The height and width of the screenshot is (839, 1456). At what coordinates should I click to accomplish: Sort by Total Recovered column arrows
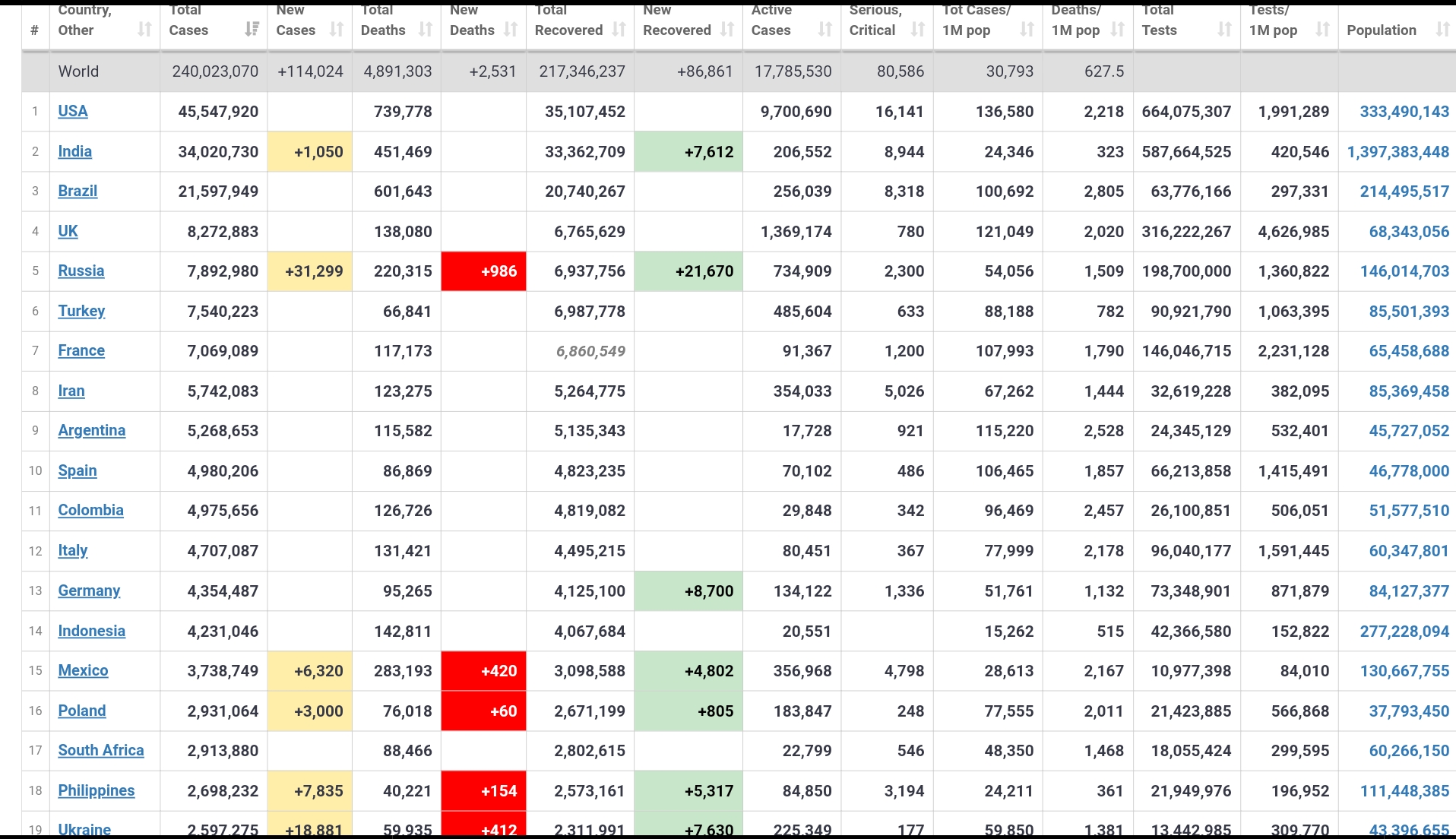coord(619,30)
